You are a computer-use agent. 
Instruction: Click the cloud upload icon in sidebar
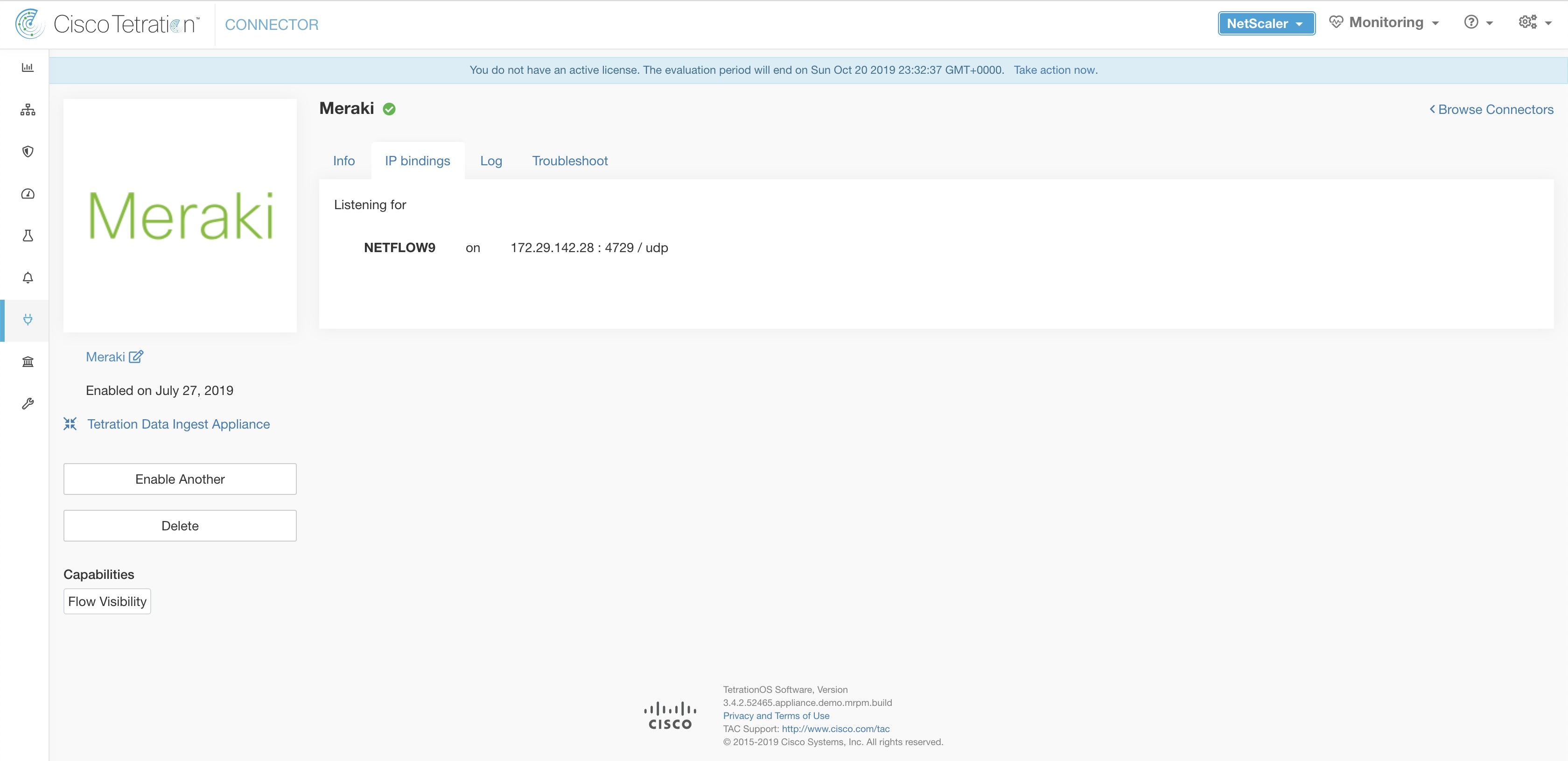point(27,193)
